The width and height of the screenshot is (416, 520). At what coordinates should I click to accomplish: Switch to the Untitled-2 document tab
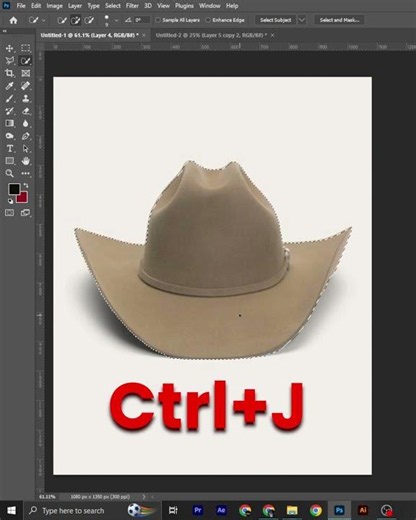tap(211, 35)
